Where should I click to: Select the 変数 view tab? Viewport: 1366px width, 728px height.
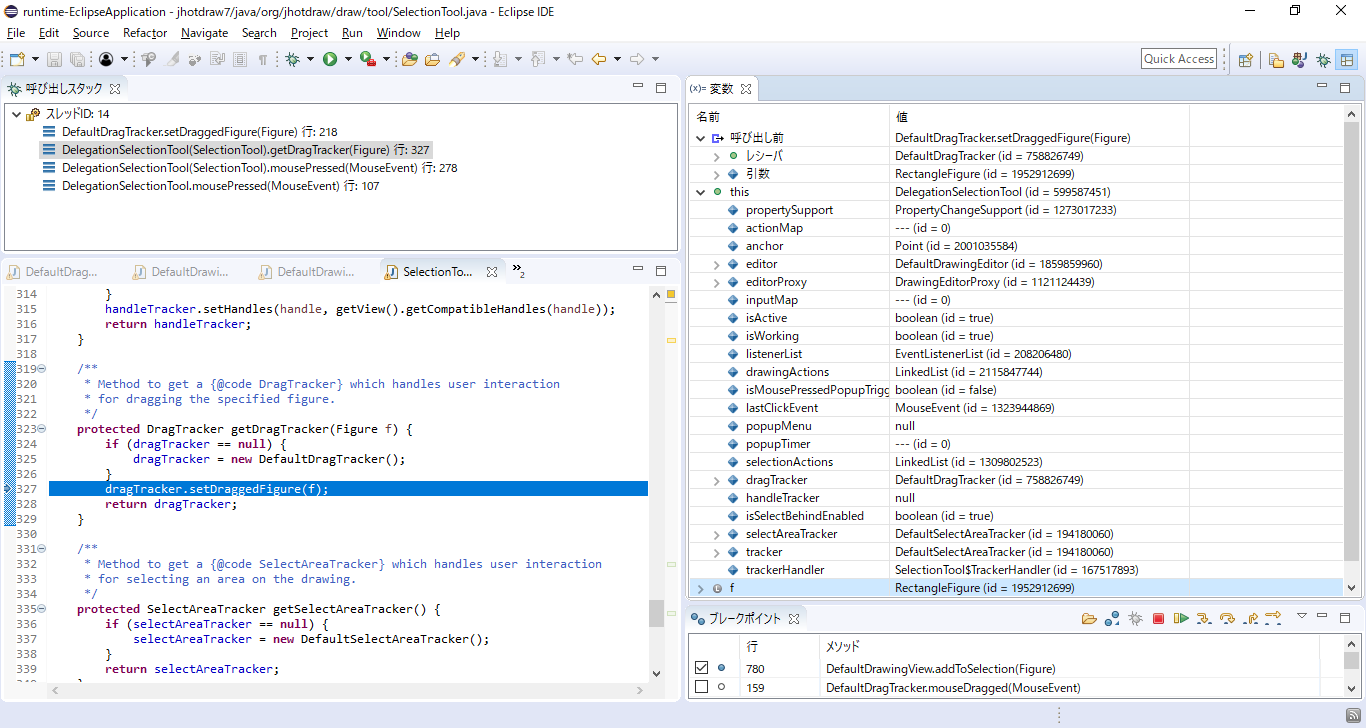pos(721,89)
